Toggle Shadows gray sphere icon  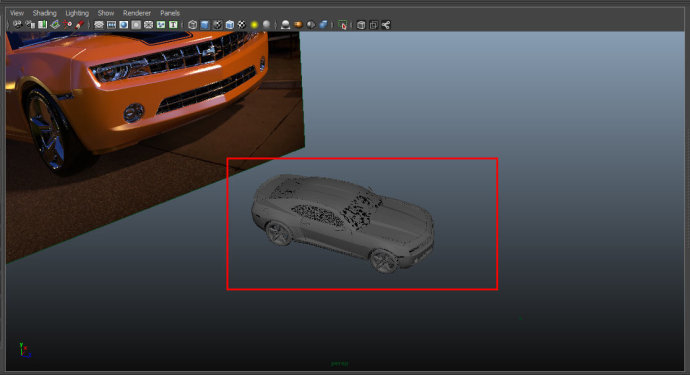click(x=266, y=25)
